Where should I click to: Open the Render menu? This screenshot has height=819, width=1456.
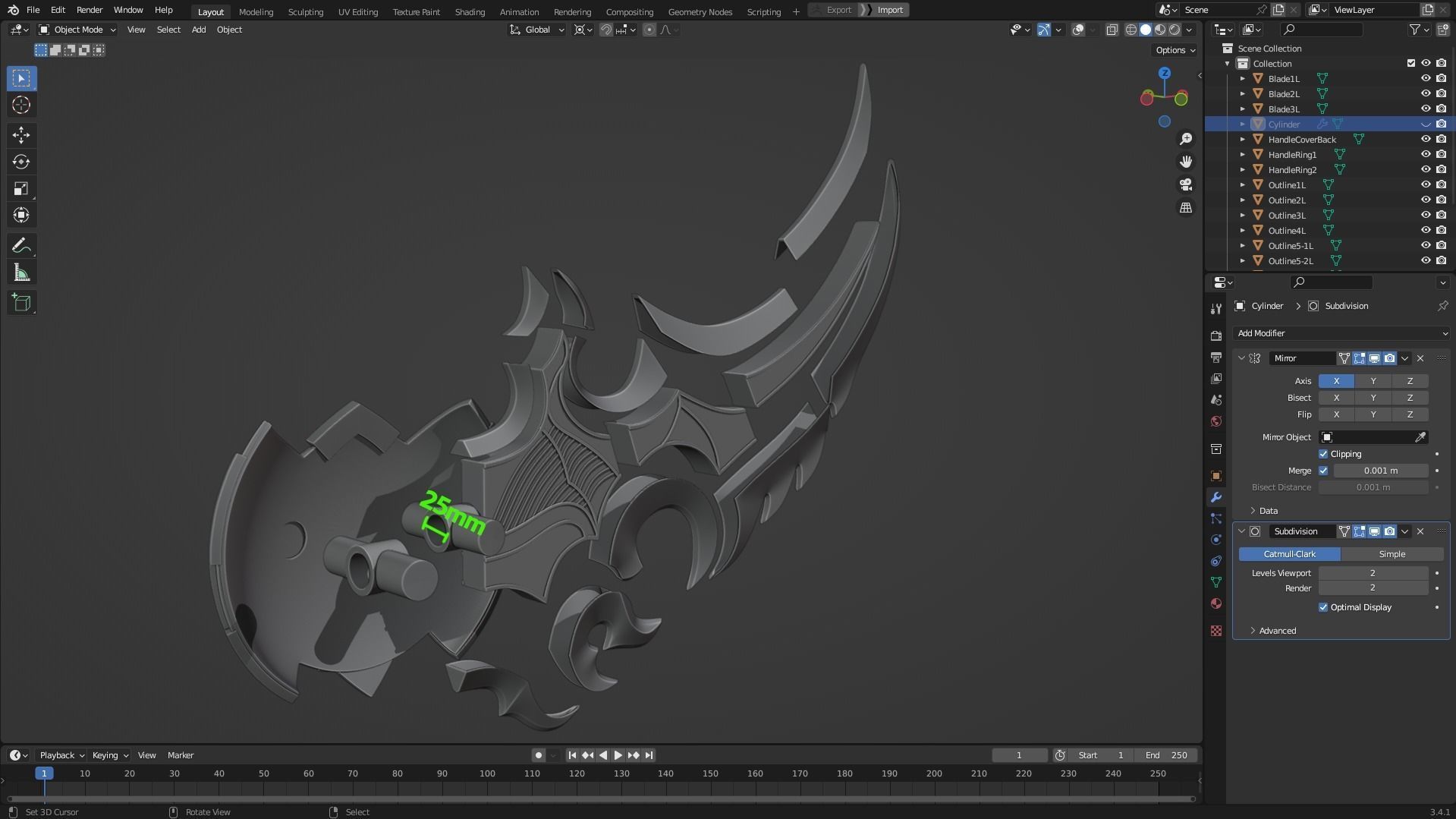(x=90, y=10)
